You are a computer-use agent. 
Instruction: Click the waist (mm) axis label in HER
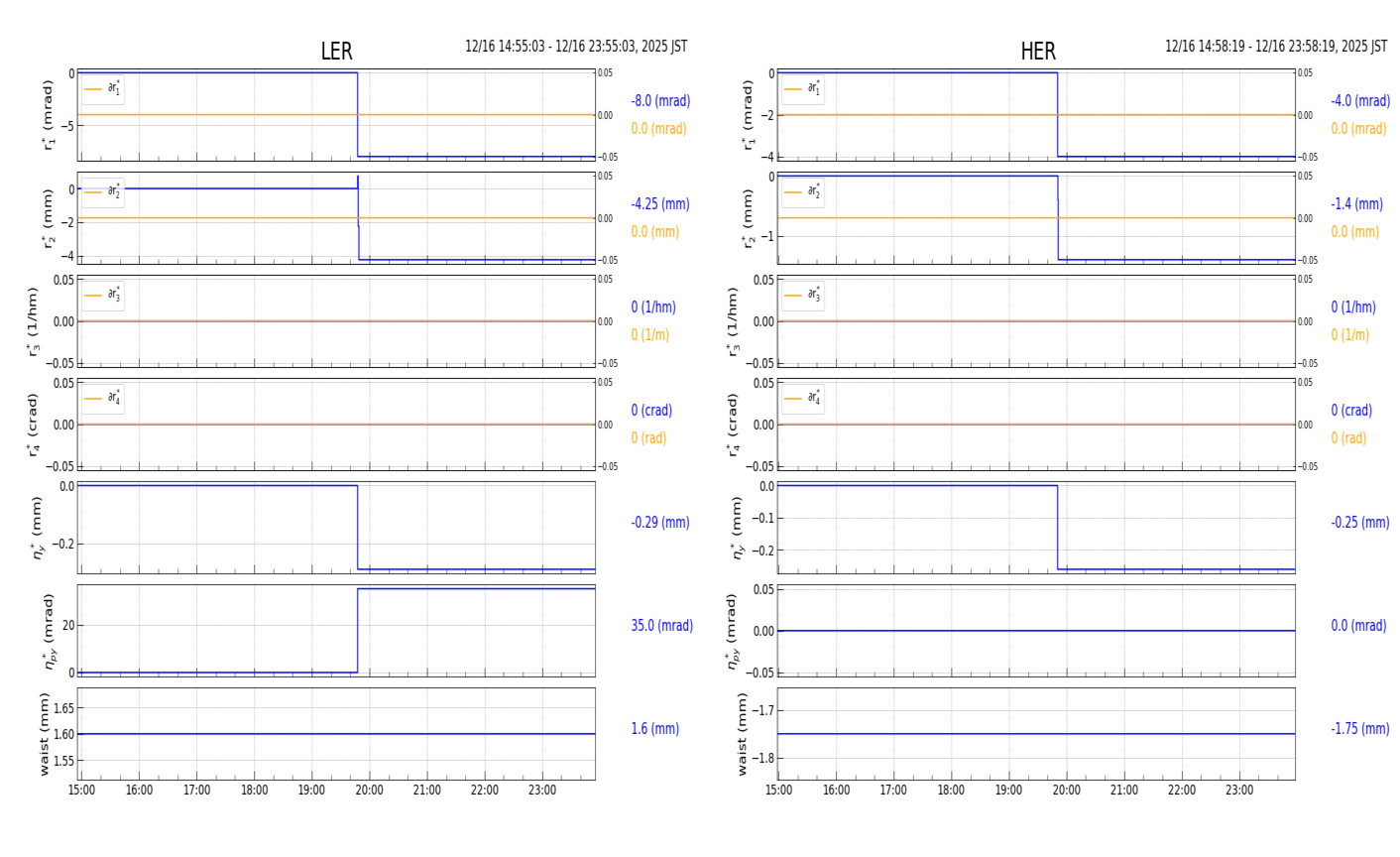(x=743, y=734)
